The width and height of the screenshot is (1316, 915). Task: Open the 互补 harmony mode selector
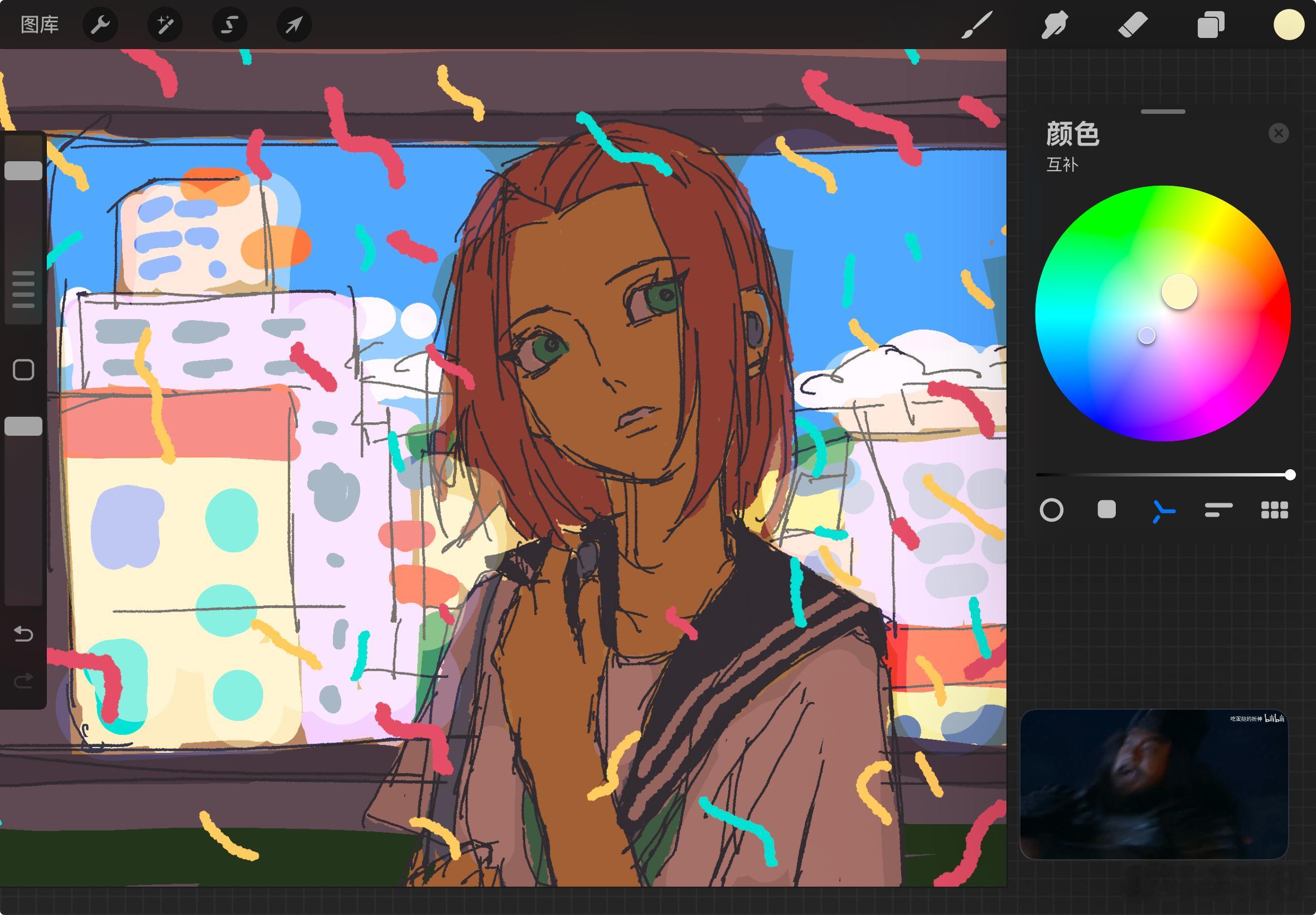(x=1062, y=165)
